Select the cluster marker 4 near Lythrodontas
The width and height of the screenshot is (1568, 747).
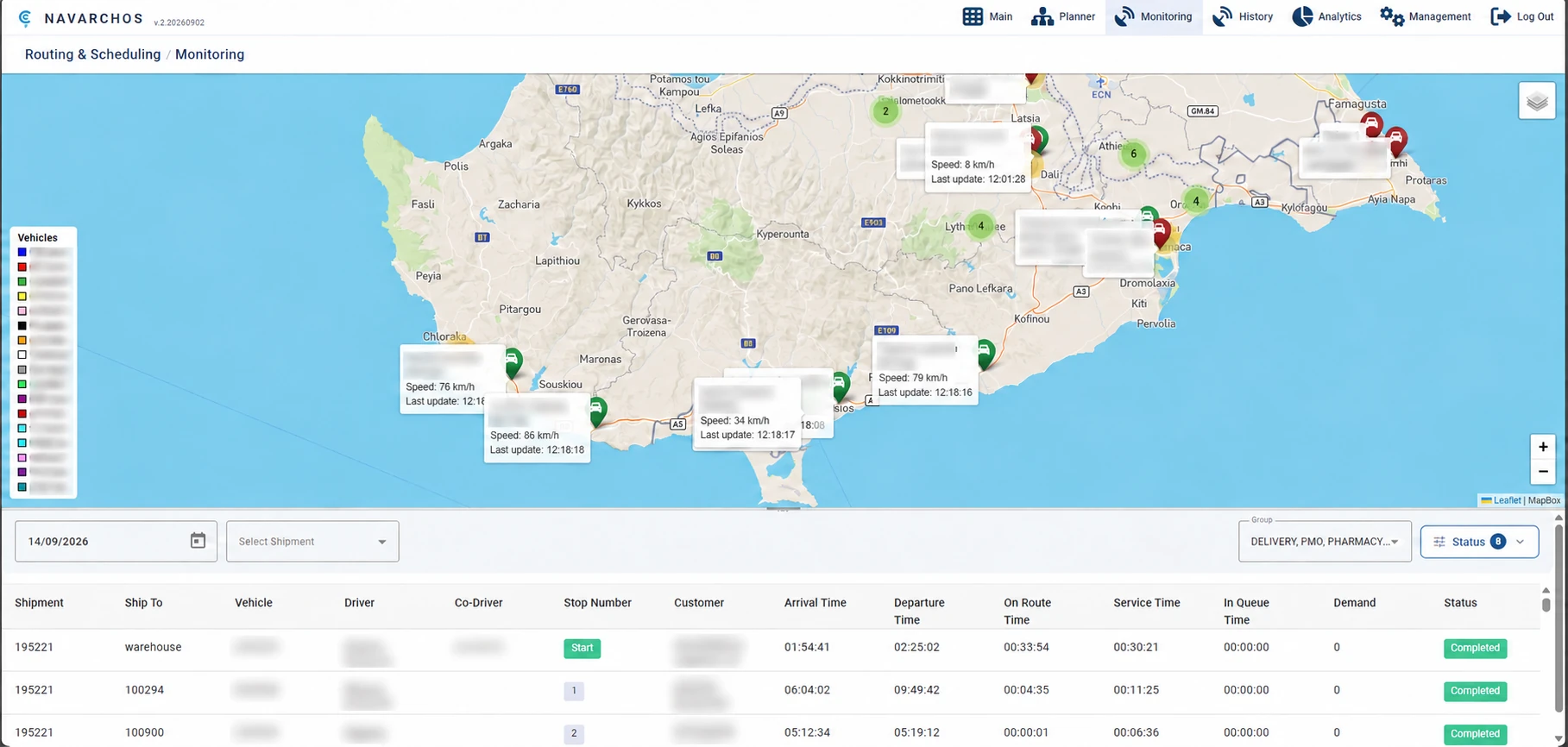980,226
